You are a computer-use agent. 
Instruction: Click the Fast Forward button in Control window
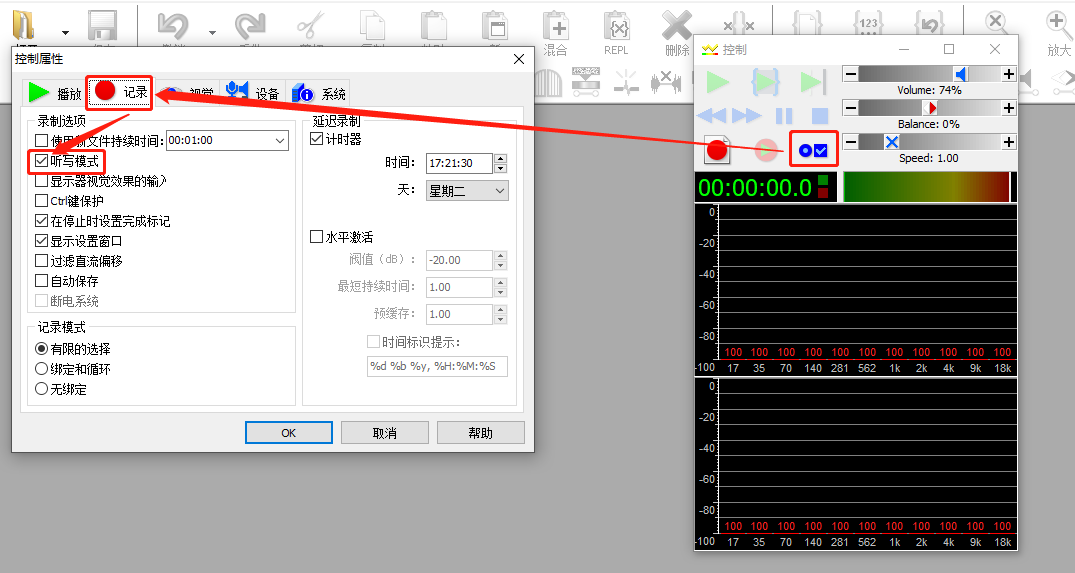click(x=746, y=116)
